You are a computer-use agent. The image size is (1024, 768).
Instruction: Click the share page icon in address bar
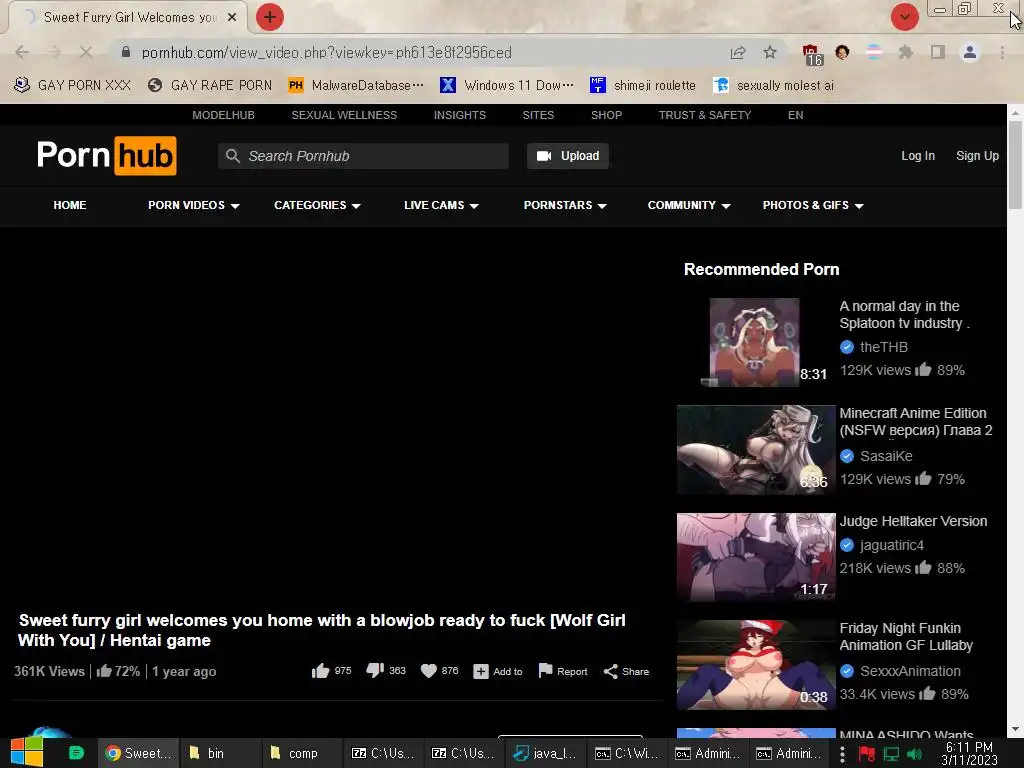click(738, 52)
